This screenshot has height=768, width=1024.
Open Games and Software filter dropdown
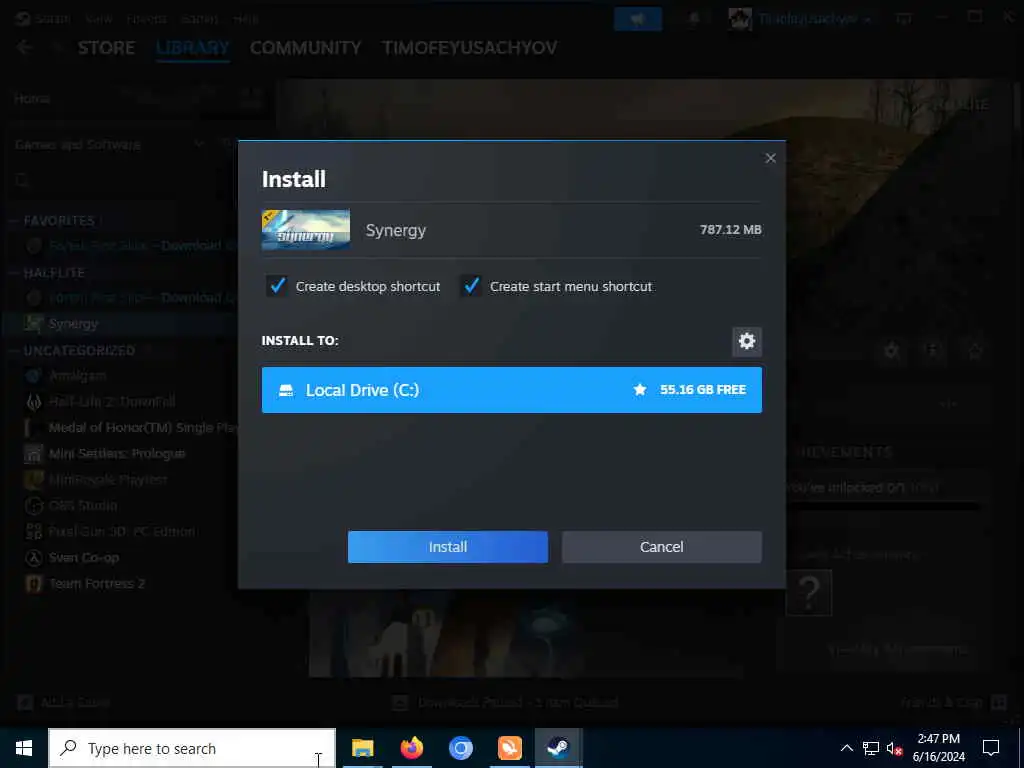pos(110,144)
